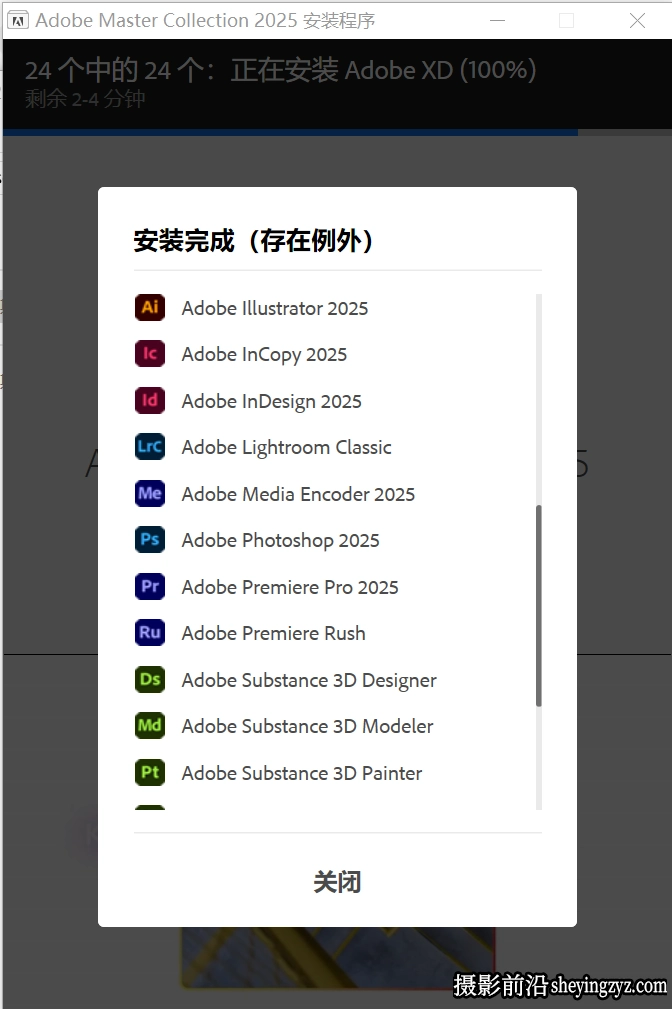Screen dimensions: 672x1009
Task: Select the 'Adobe Illustrator 2025' text
Action: pos(275,308)
